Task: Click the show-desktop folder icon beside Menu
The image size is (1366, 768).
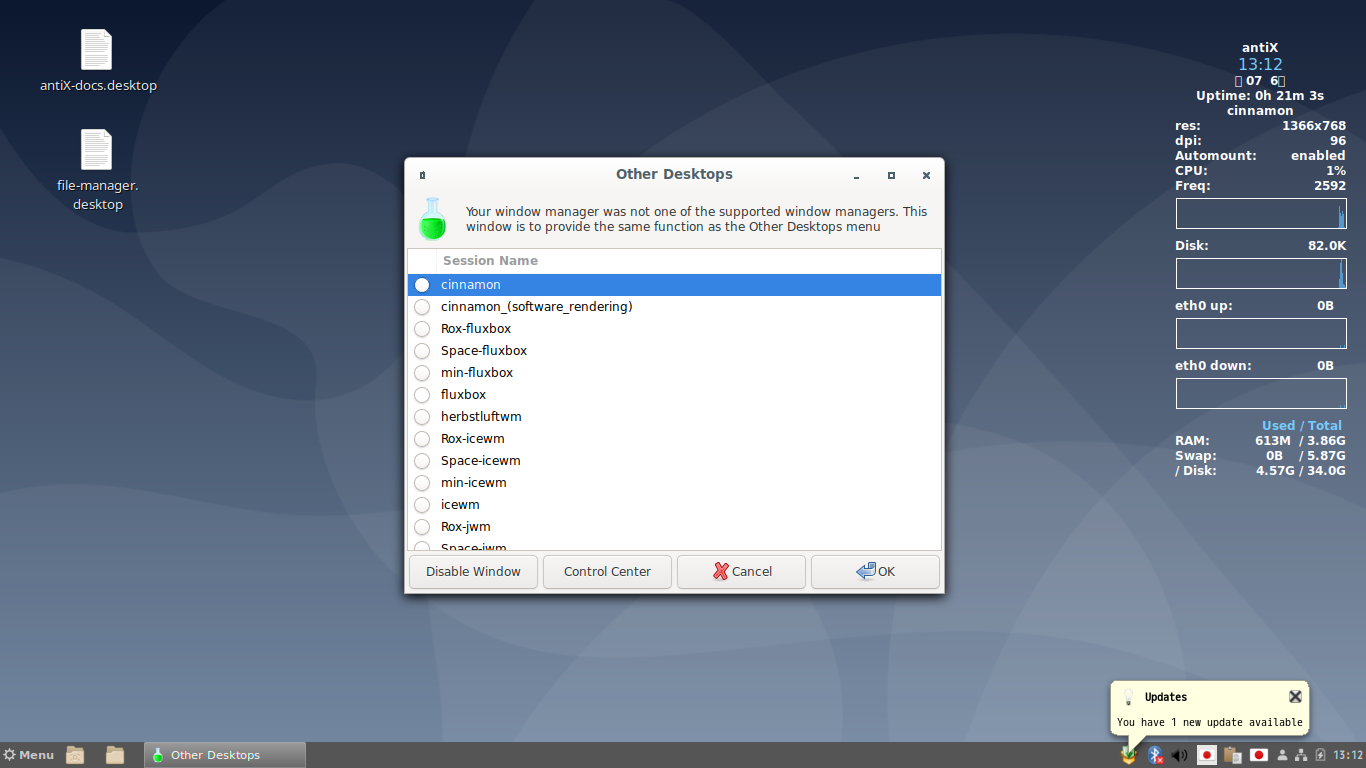Action: point(75,755)
